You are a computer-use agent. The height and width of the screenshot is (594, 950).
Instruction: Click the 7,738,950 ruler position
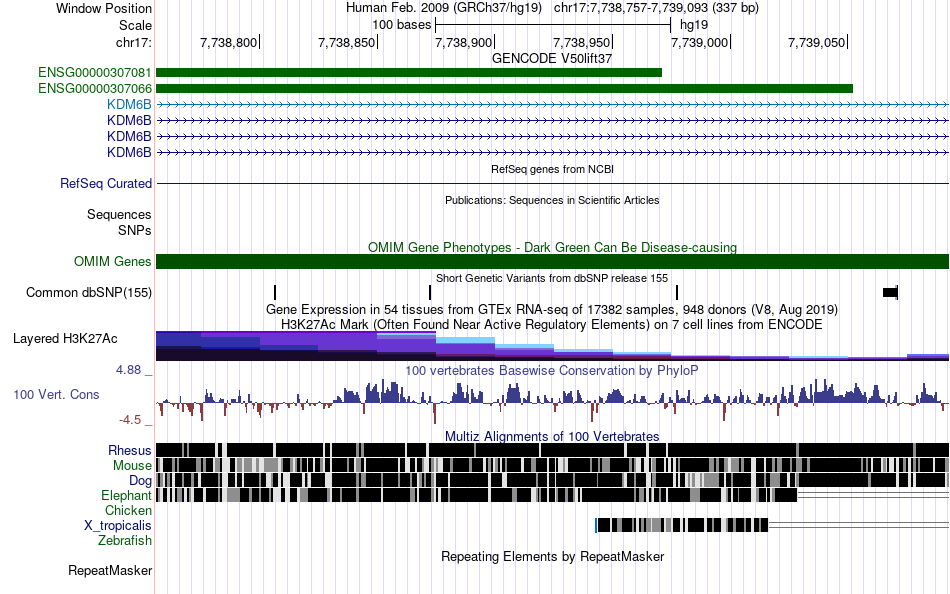coord(581,42)
